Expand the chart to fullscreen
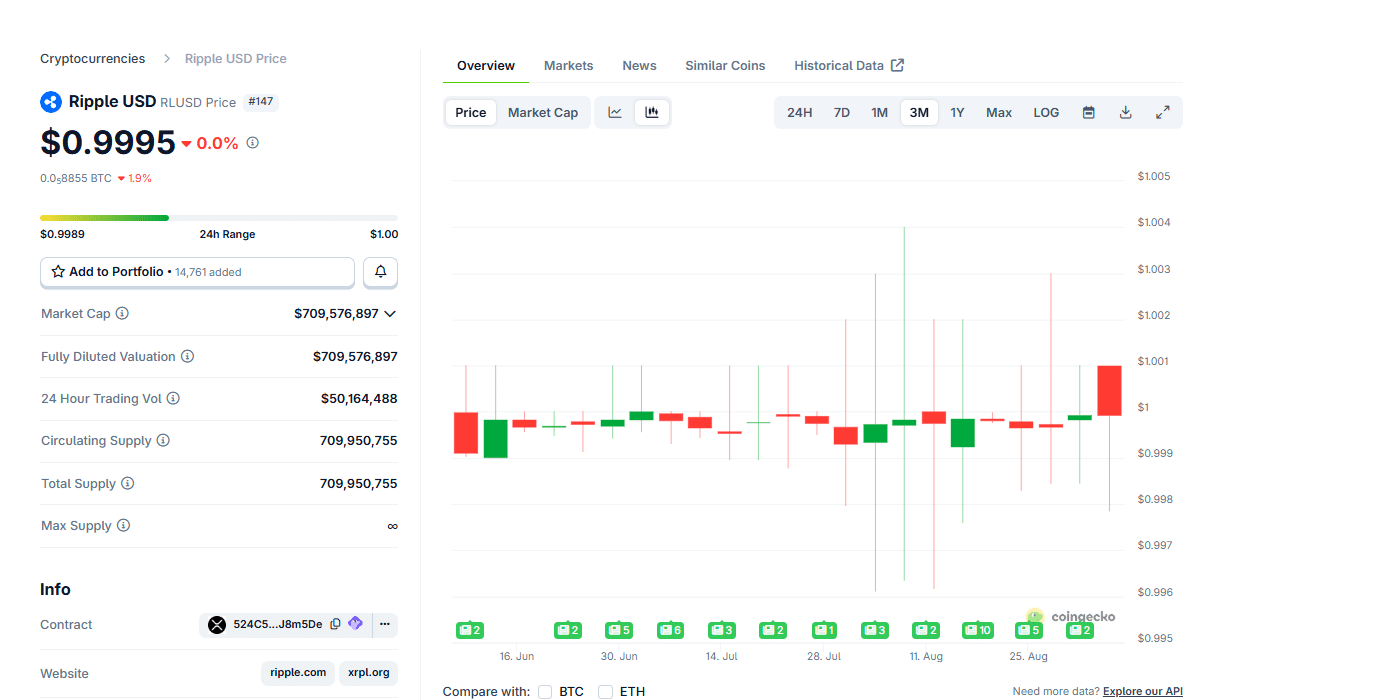Screen dimensions: 1383x700 click(1163, 113)
